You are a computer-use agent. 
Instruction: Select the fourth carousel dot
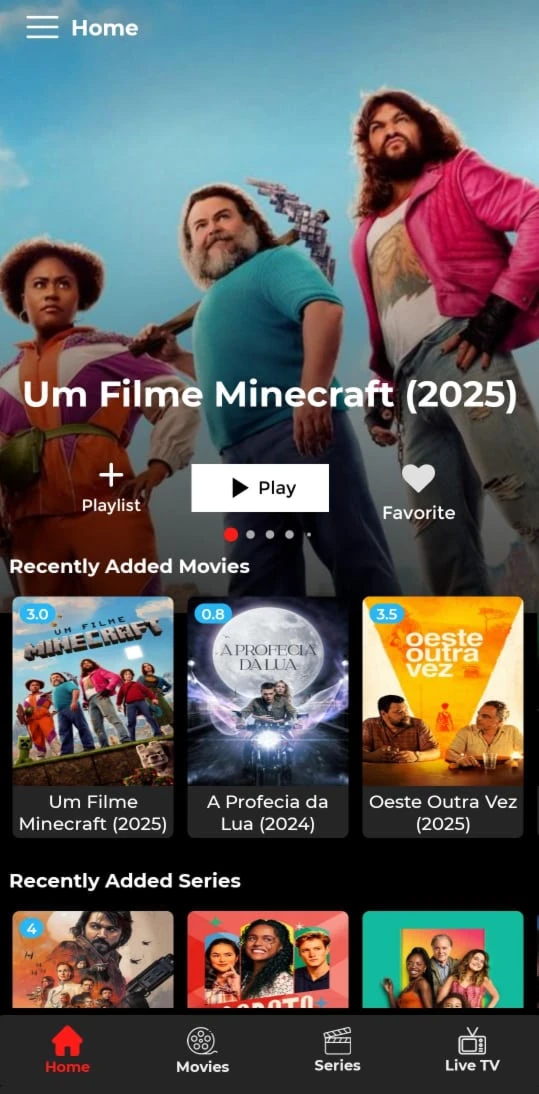click(x=289, y=534)
